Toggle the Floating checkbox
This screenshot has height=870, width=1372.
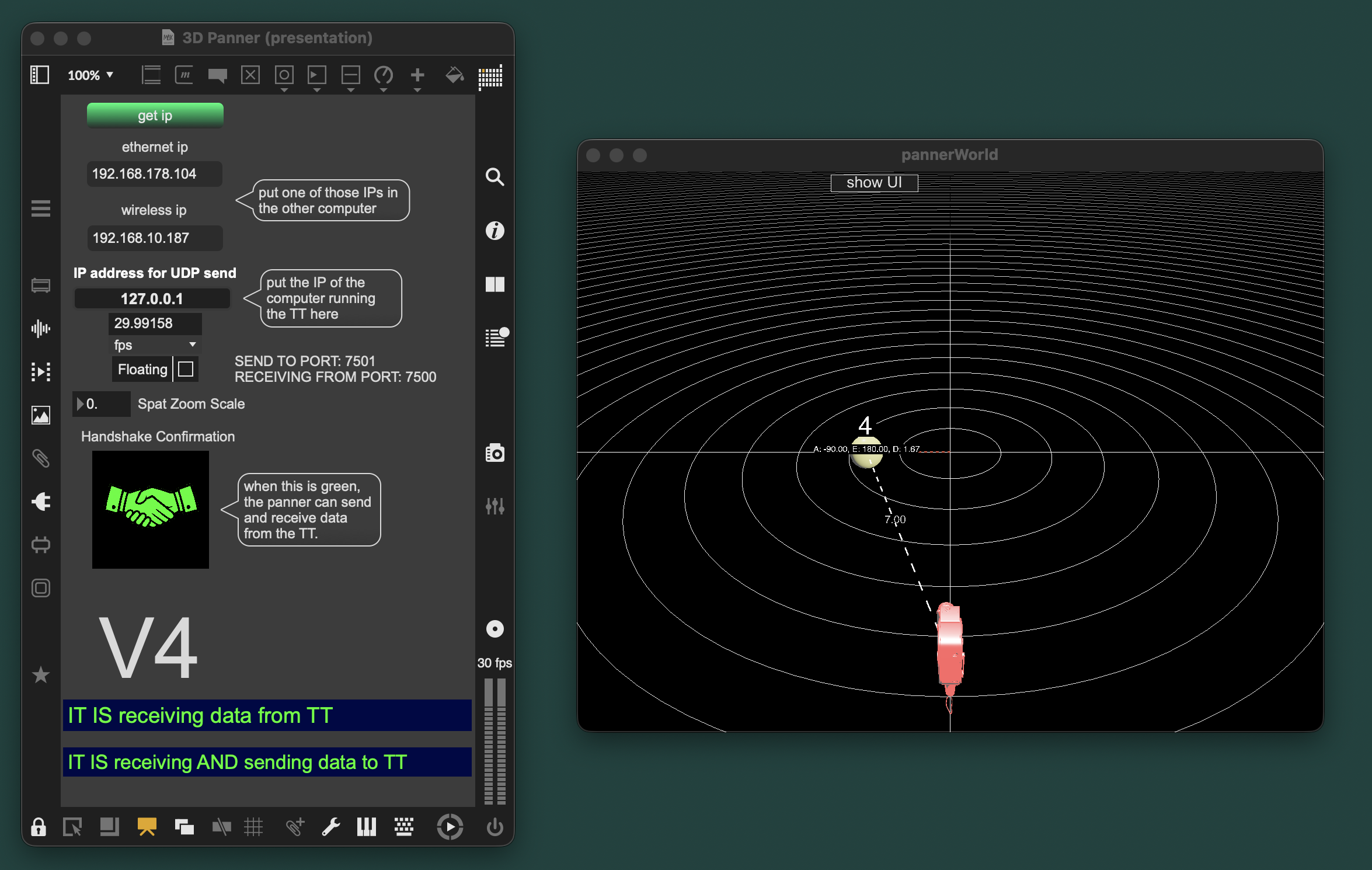click(186, 369)
